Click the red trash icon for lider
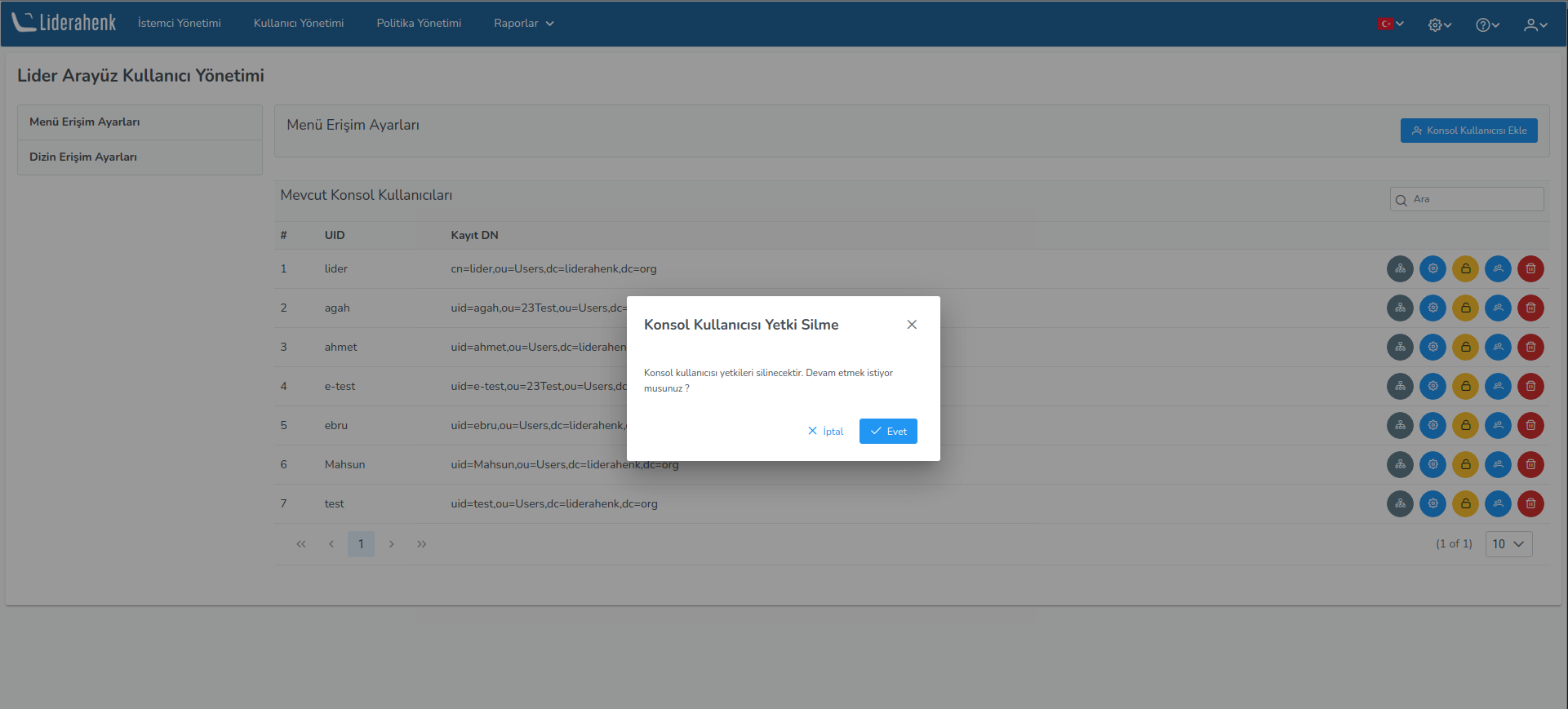1568x709 pixels. click(x=1530, y=268)
